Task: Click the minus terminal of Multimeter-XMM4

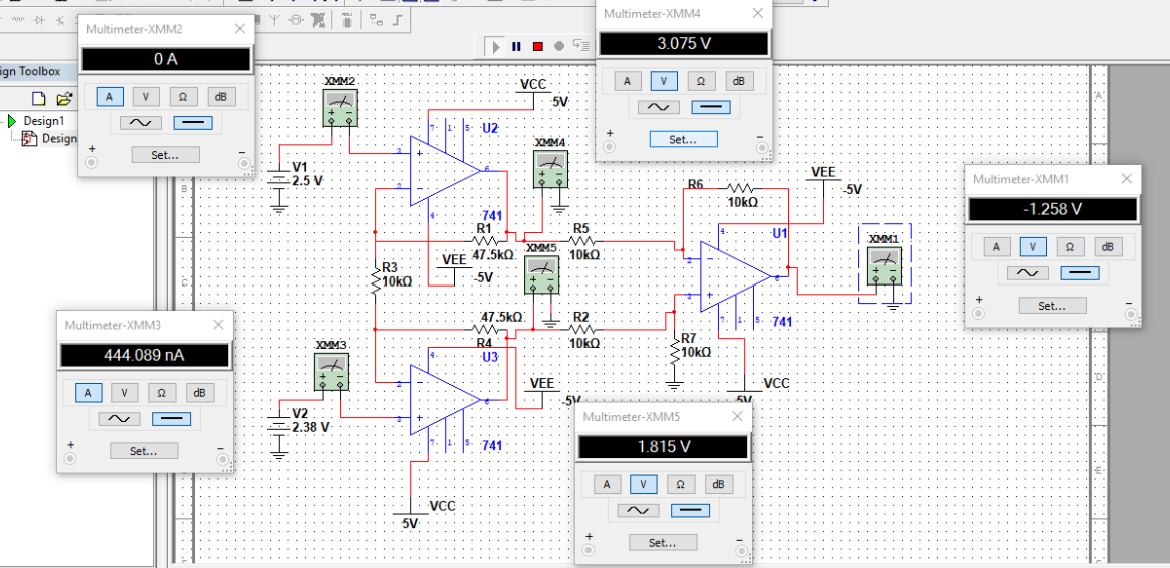Action: click(x=762, y=147)
